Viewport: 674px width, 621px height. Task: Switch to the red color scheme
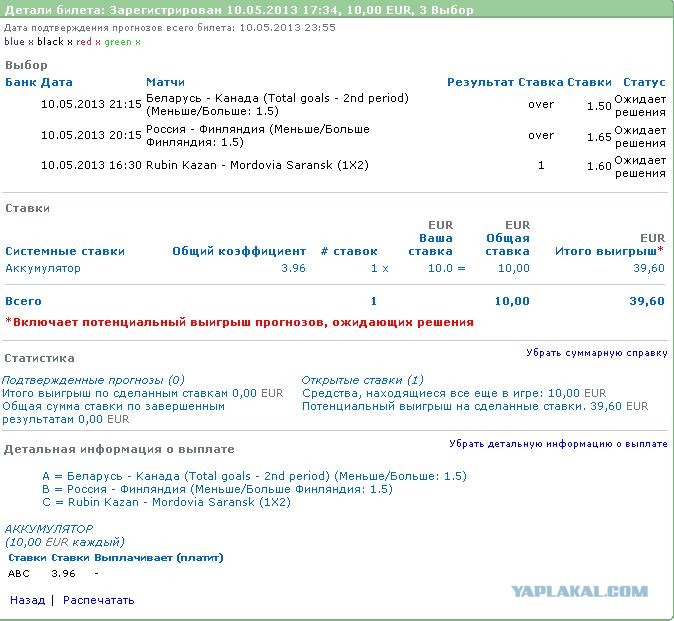click(x=84, y=42)
